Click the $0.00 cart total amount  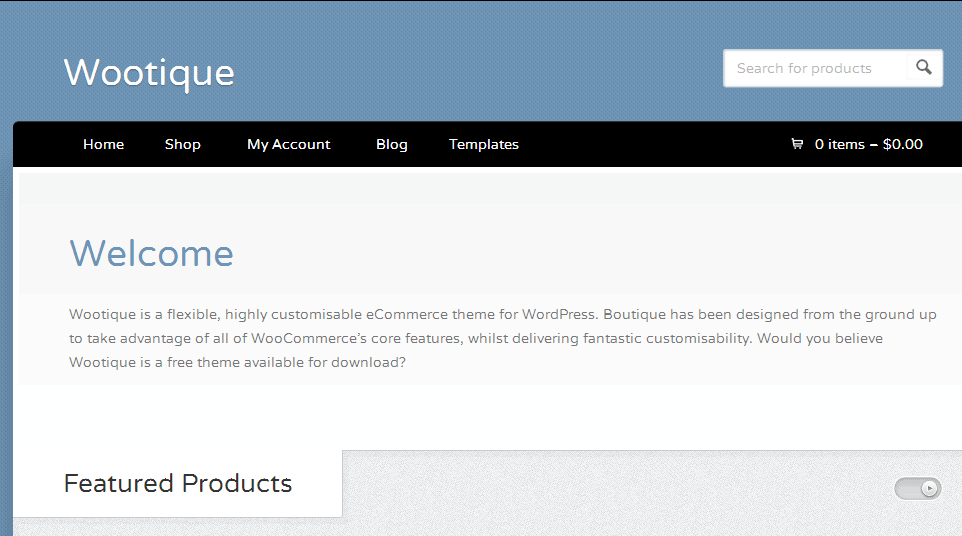pos(902,144)
